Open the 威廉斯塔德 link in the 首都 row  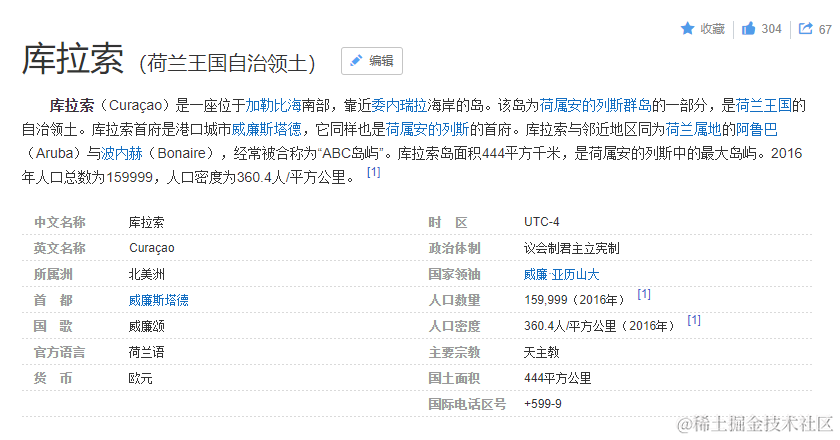[x=159, y=300]
